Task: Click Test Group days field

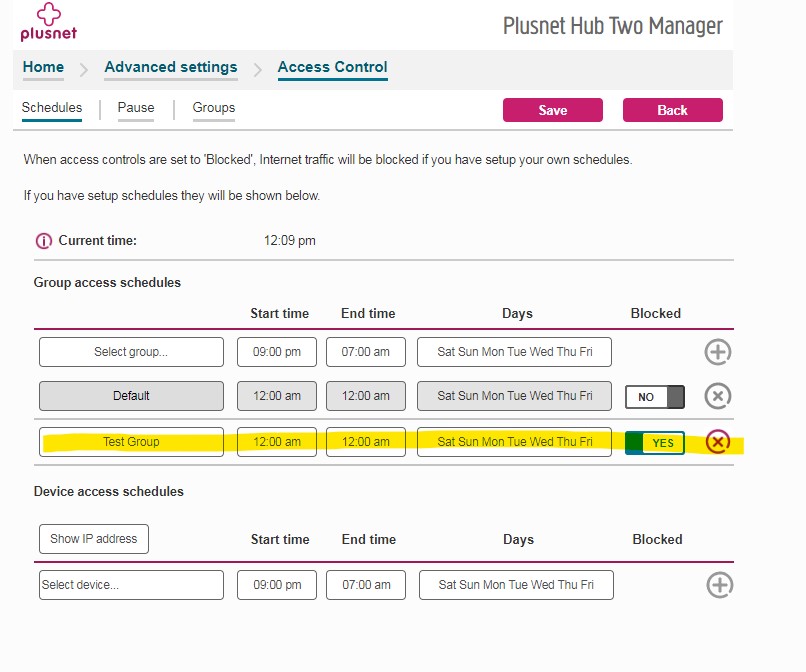Action: click(x=515, y=442)
